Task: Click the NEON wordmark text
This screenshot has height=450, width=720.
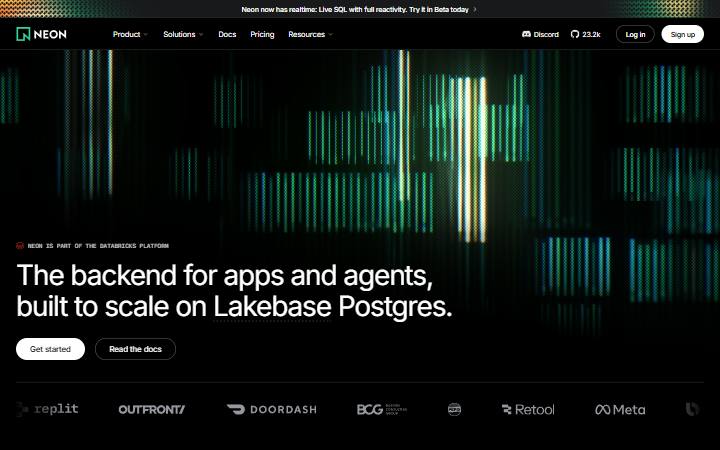Action: click(x=50, y=34)
